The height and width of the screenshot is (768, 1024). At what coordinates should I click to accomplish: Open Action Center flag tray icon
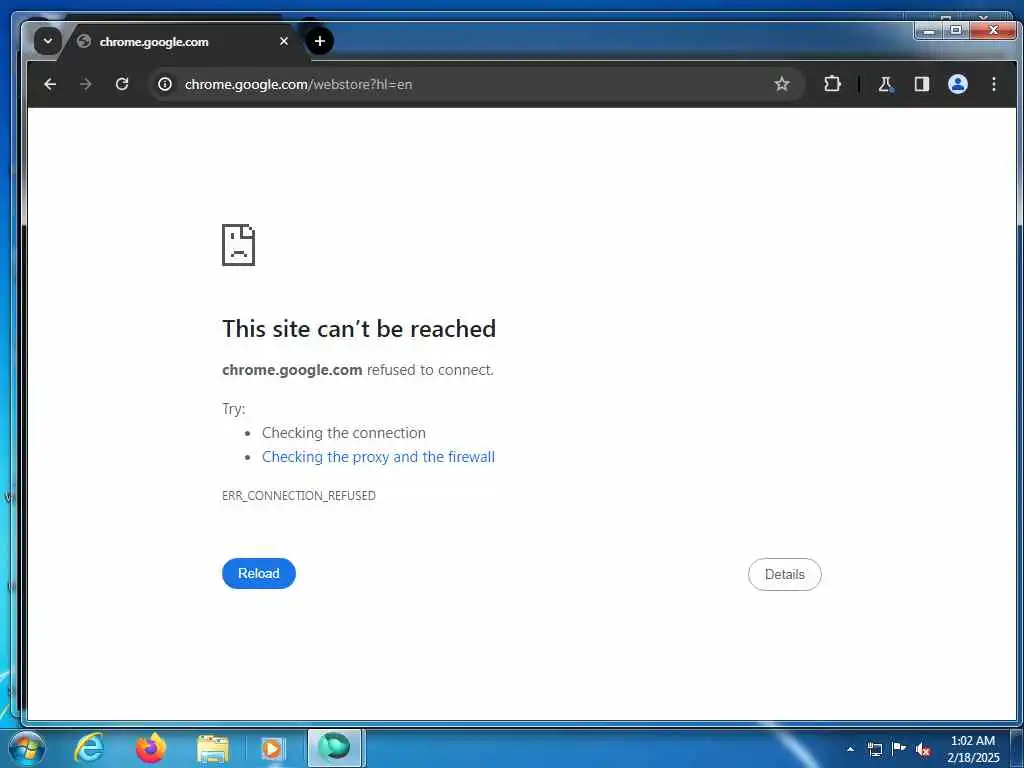tap(899, 748)
